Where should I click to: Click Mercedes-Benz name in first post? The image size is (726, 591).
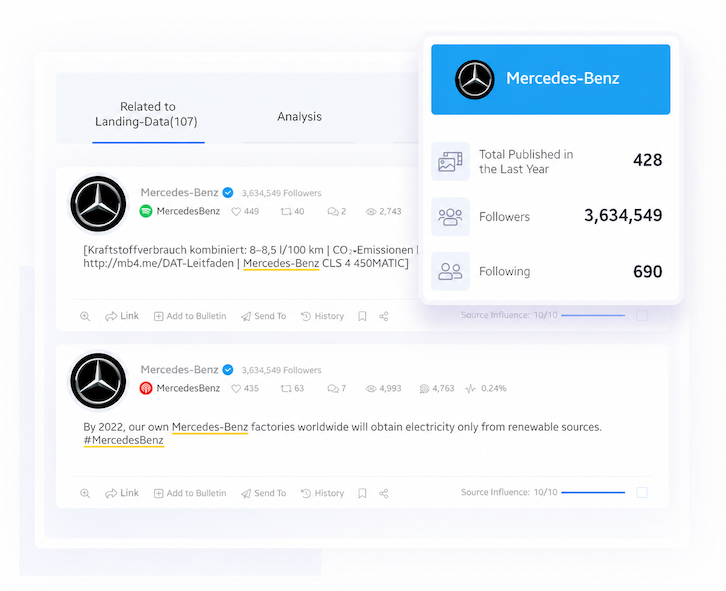[x=179, y=192]
